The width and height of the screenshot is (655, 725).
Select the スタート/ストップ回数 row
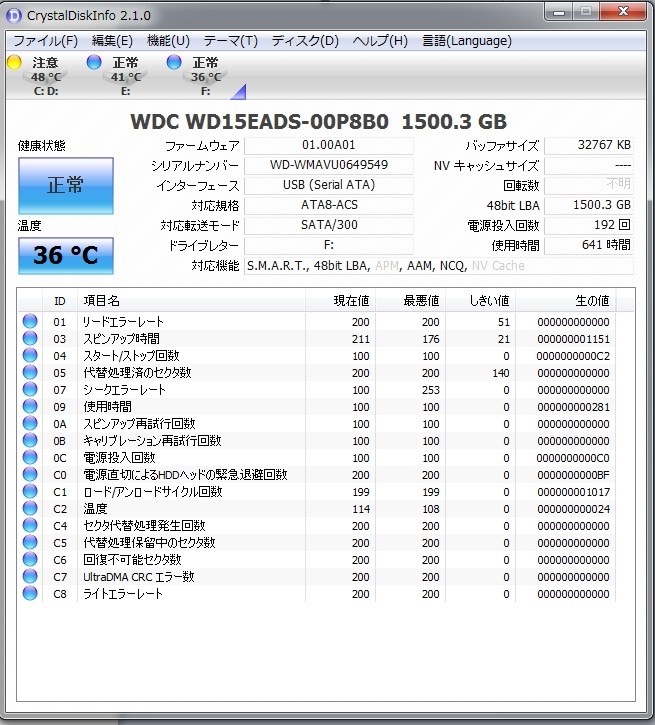pos(317,356)
